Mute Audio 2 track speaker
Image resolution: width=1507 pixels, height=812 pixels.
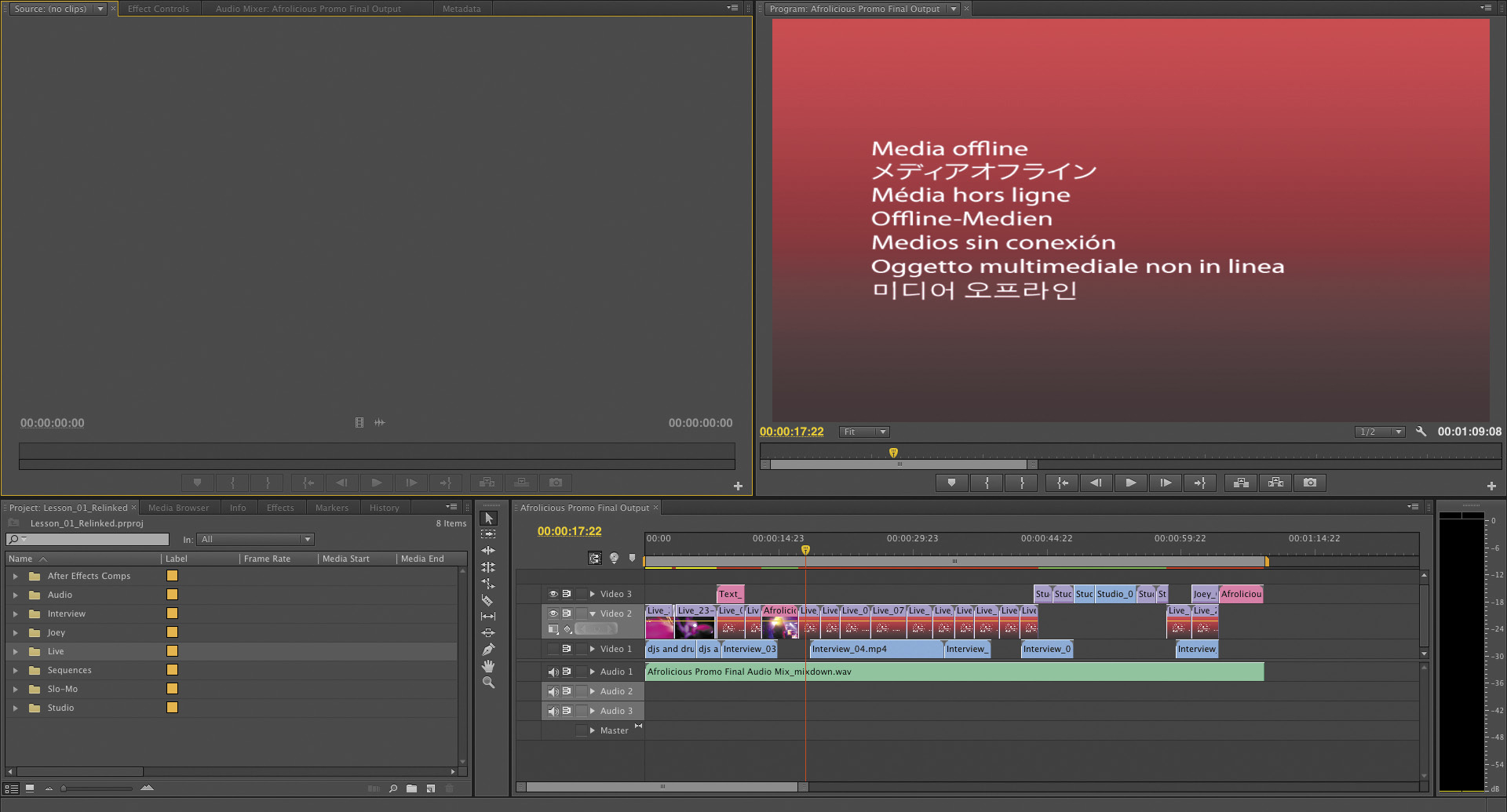tap(553, 691)
